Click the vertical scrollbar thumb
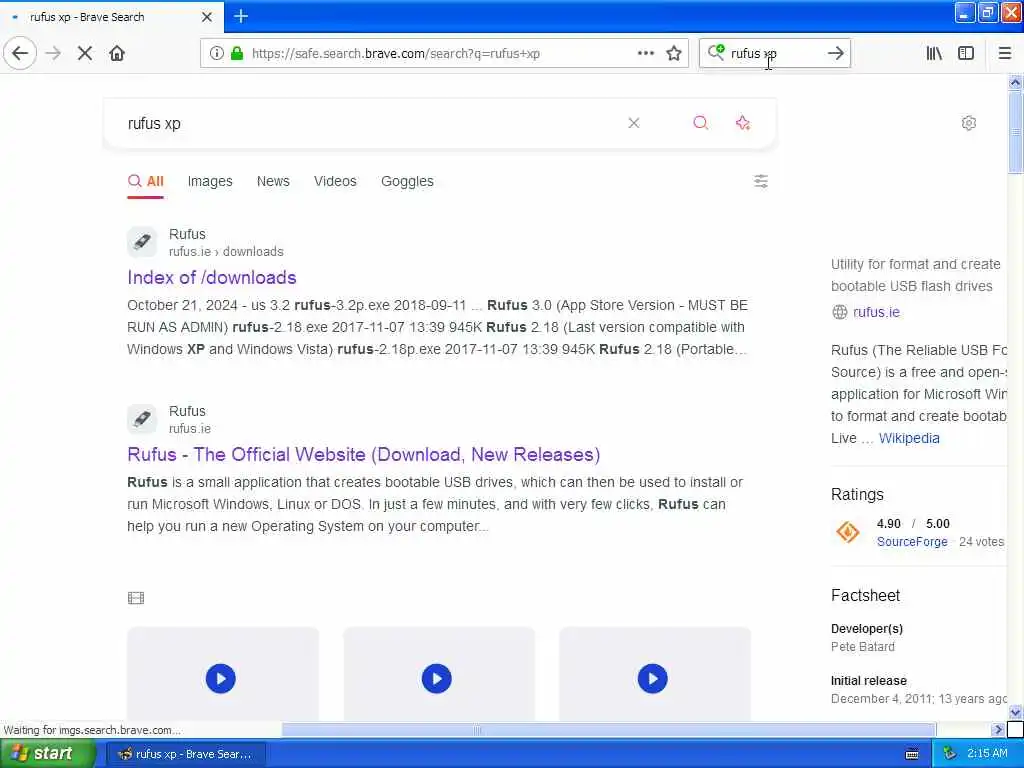Viewport: 1024px width, 768px height. [x=1015, y=133]
